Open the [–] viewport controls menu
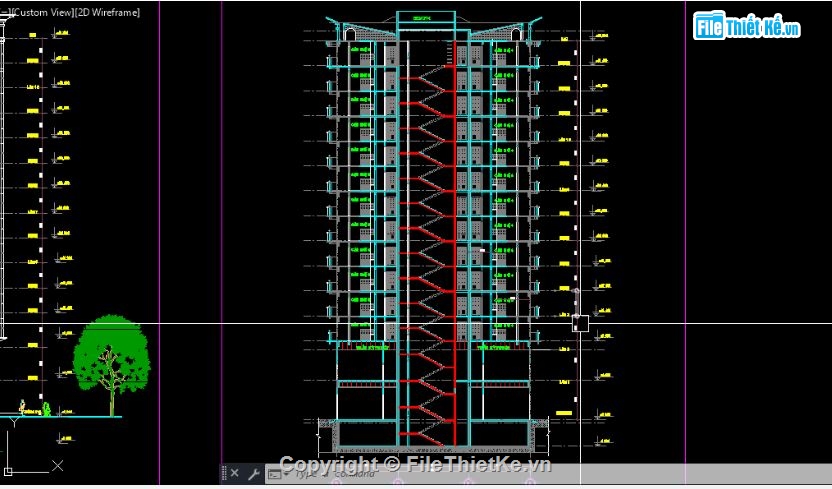 pyautogui.click(x=5, y=12)
